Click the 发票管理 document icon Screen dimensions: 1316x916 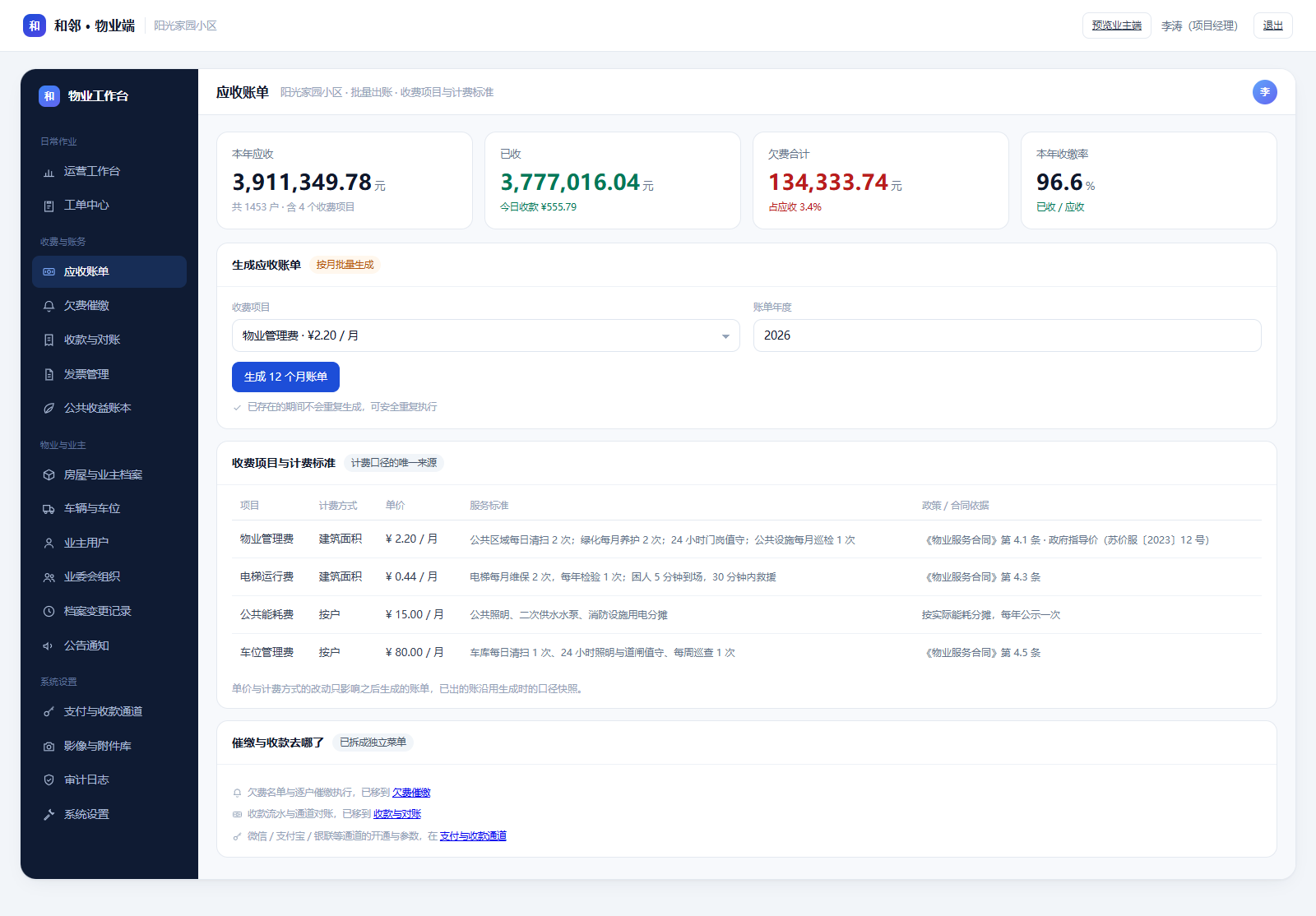(x=49, y=375)
